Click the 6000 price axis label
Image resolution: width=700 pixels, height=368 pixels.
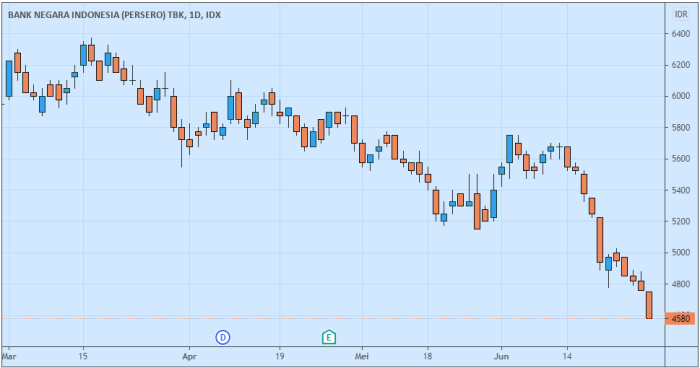680,96
